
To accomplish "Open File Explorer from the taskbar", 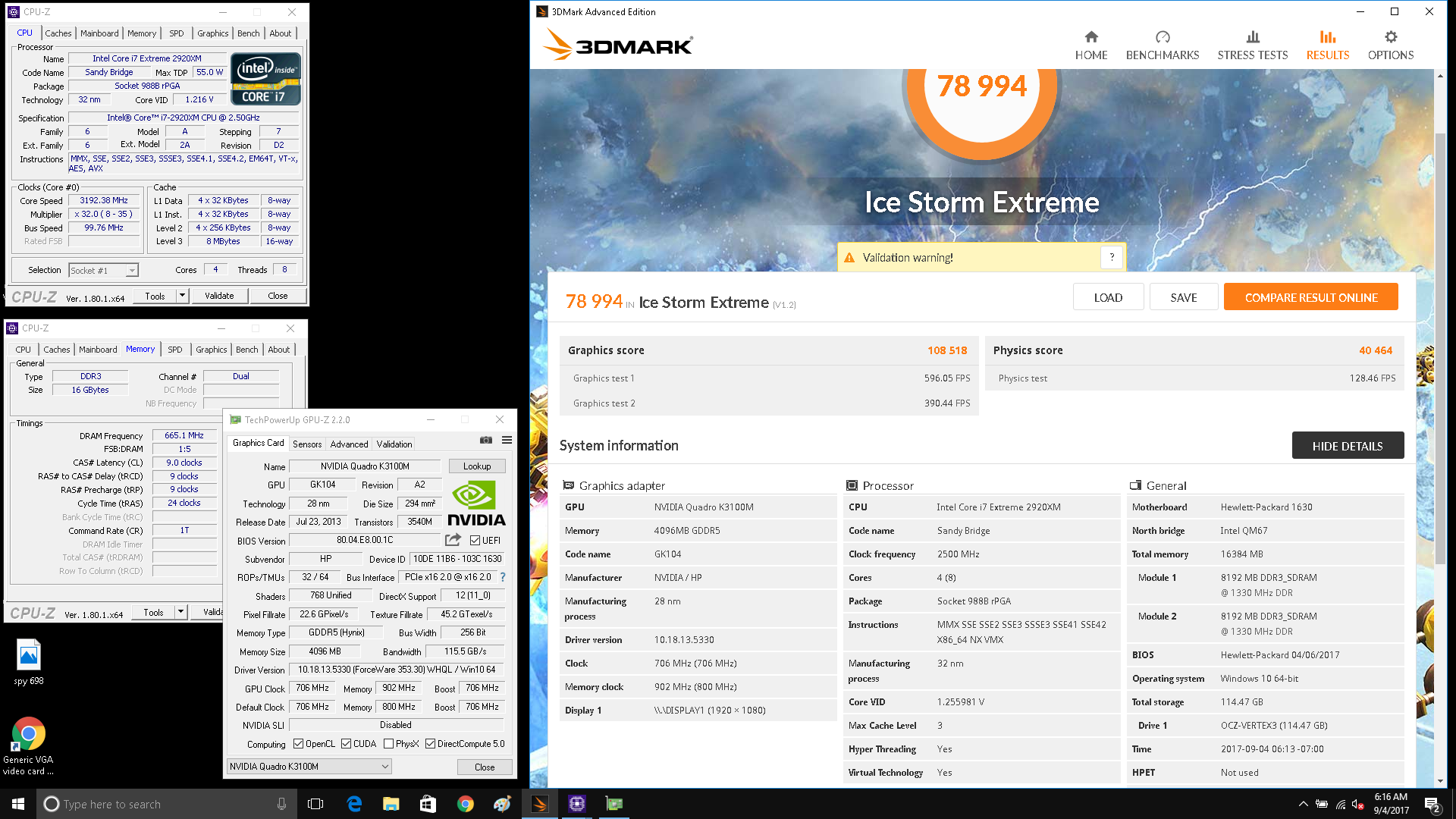I will coord(391,804).
